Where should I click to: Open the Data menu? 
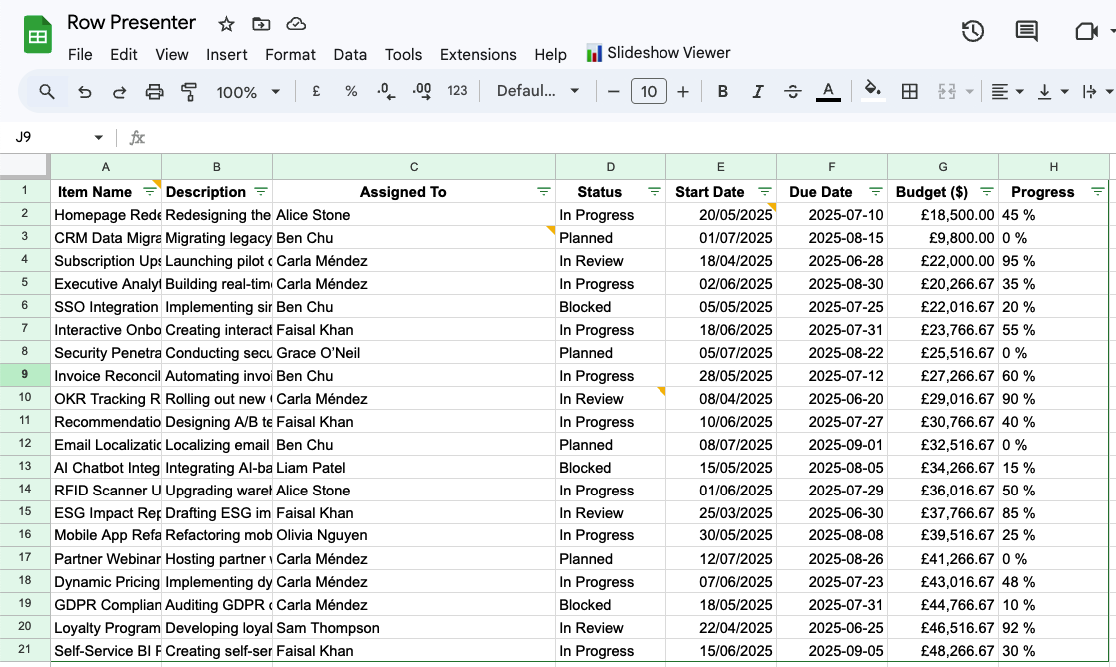pos(350,55)
